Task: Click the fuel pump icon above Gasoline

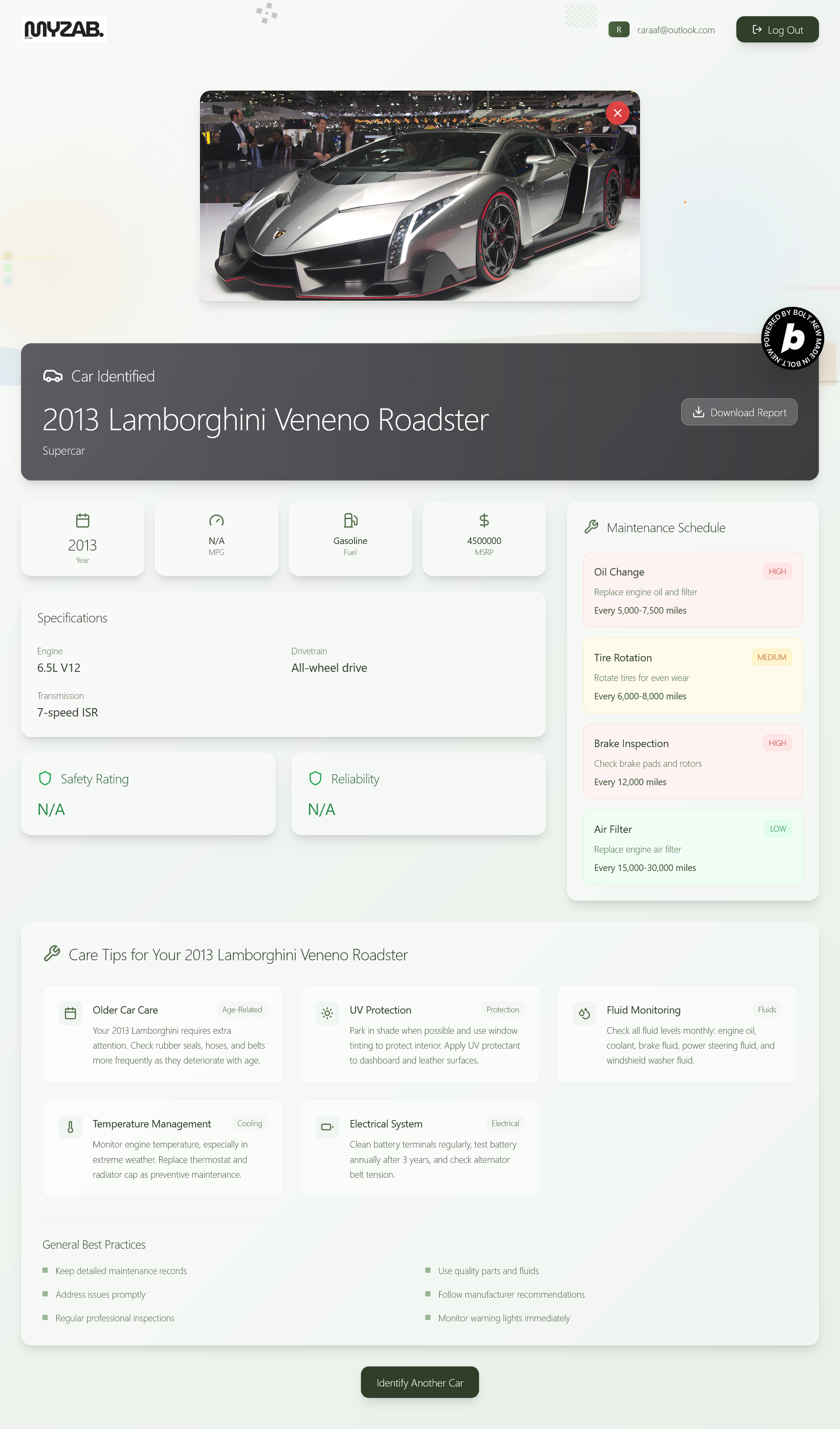Action: pyautogui.click(x=350, y=520)
